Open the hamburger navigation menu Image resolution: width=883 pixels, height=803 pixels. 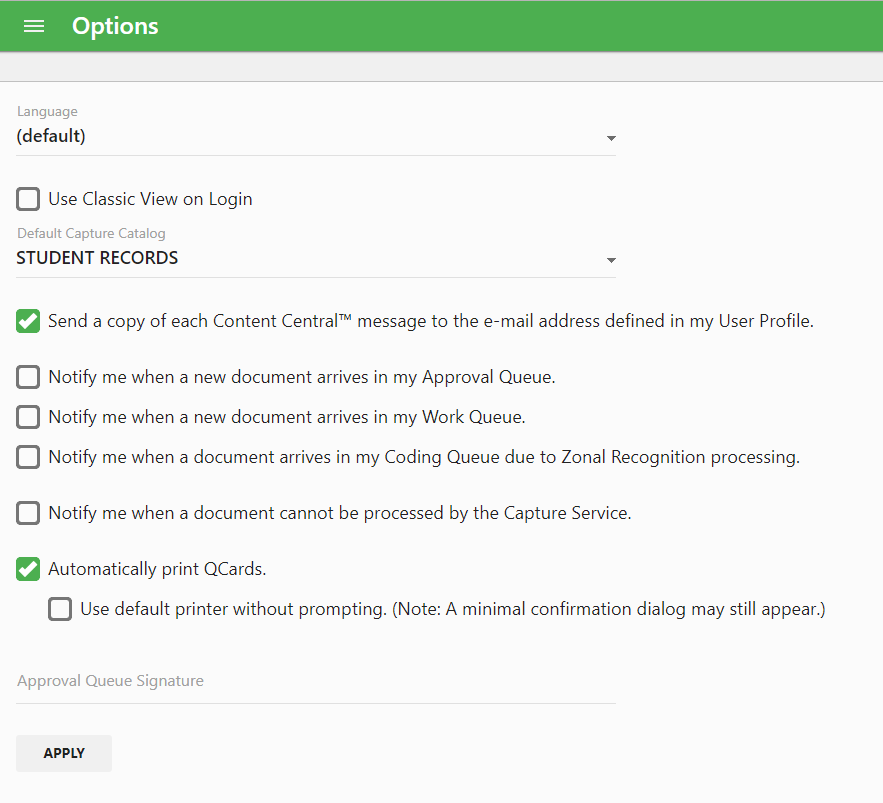tap(34, 26)
